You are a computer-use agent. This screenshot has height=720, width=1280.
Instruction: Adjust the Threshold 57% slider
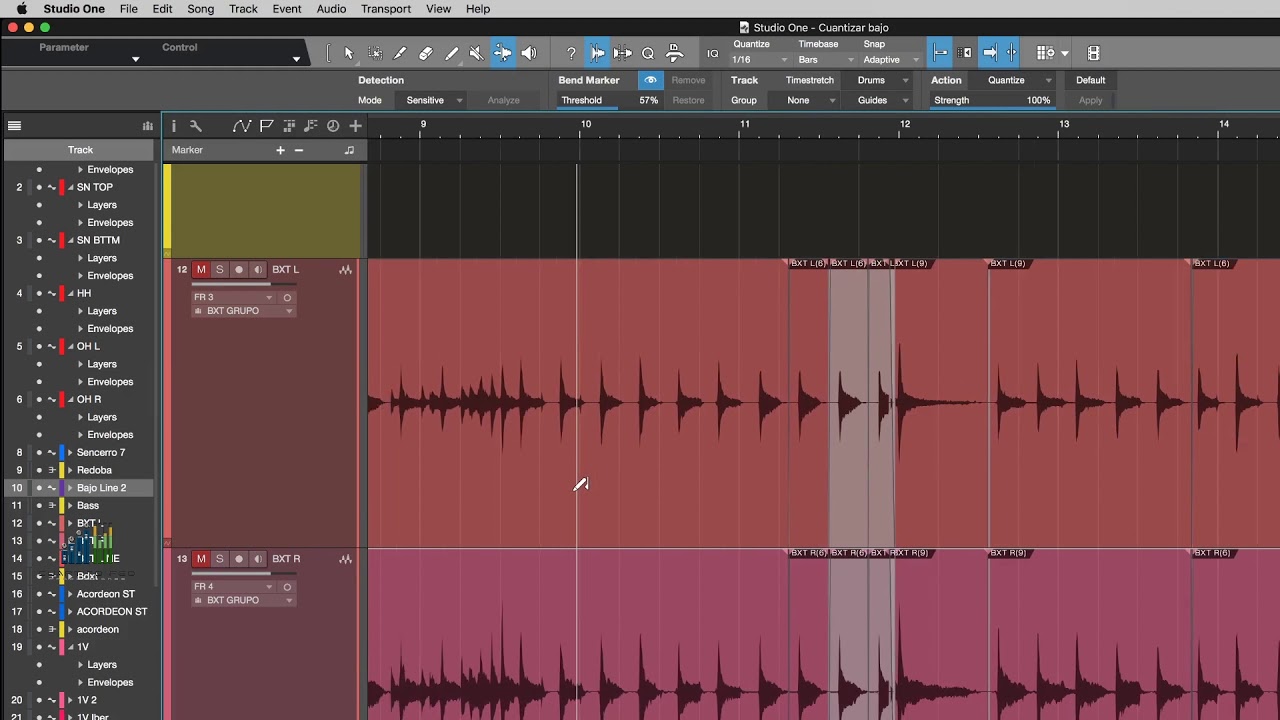[610, 101]
